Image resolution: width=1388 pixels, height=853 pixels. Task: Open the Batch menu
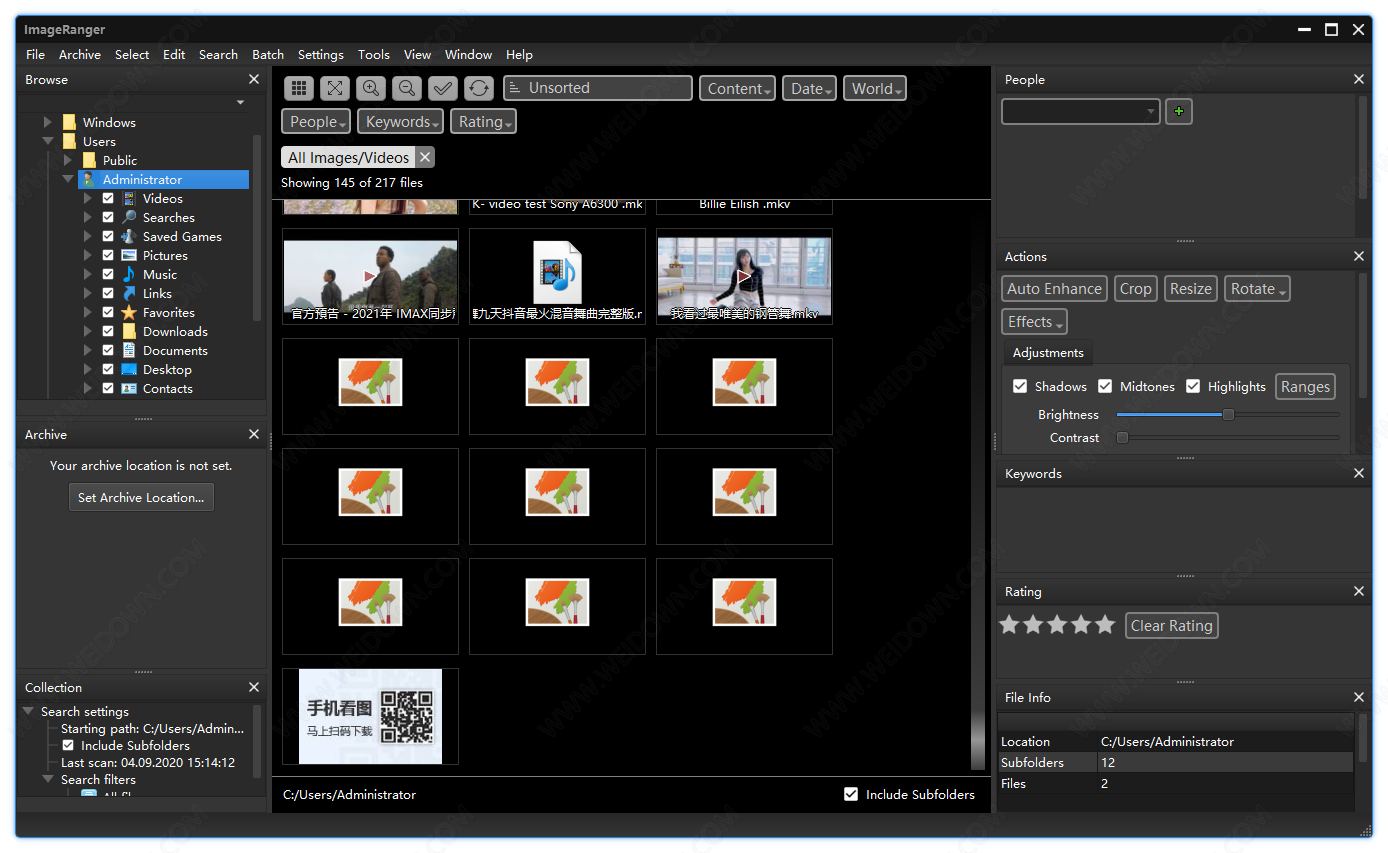[x=268, y=54]
